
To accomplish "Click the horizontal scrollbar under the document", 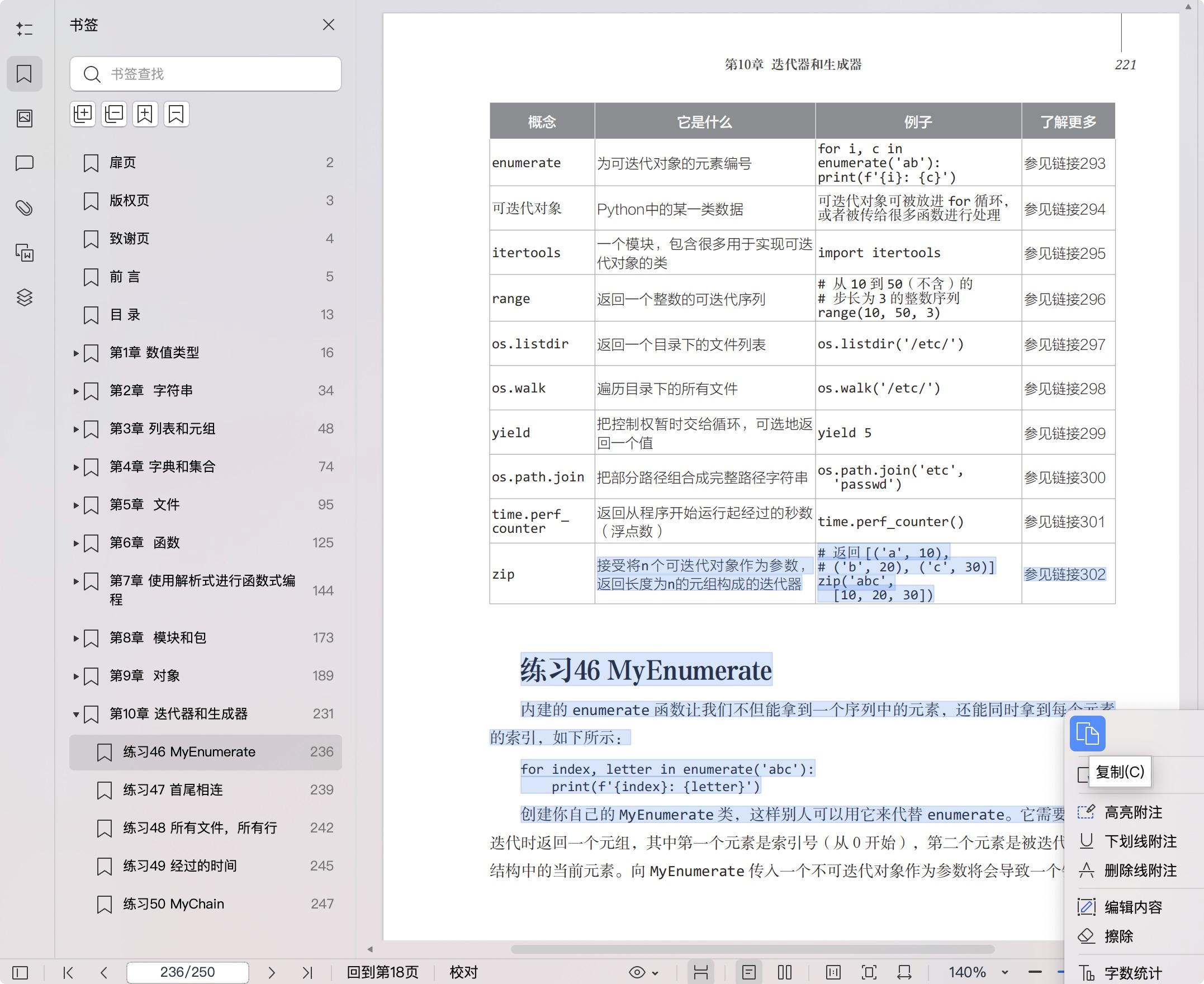I will pos(752,949).
